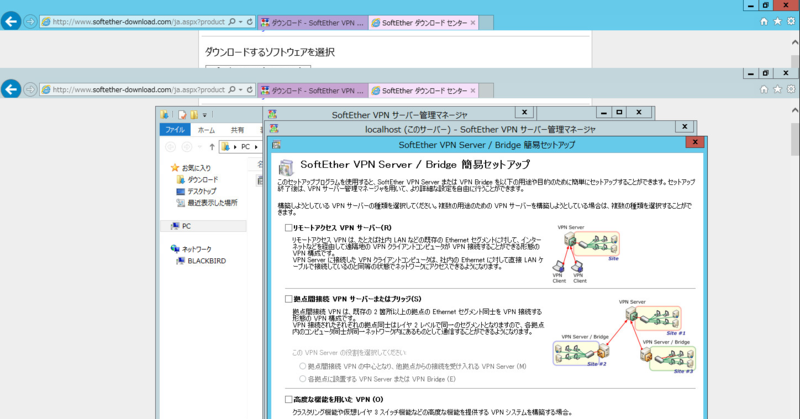Close ダウンロード センター tab in blue-titled browser
Screen dimensions: 800x419
pos(473,22)
